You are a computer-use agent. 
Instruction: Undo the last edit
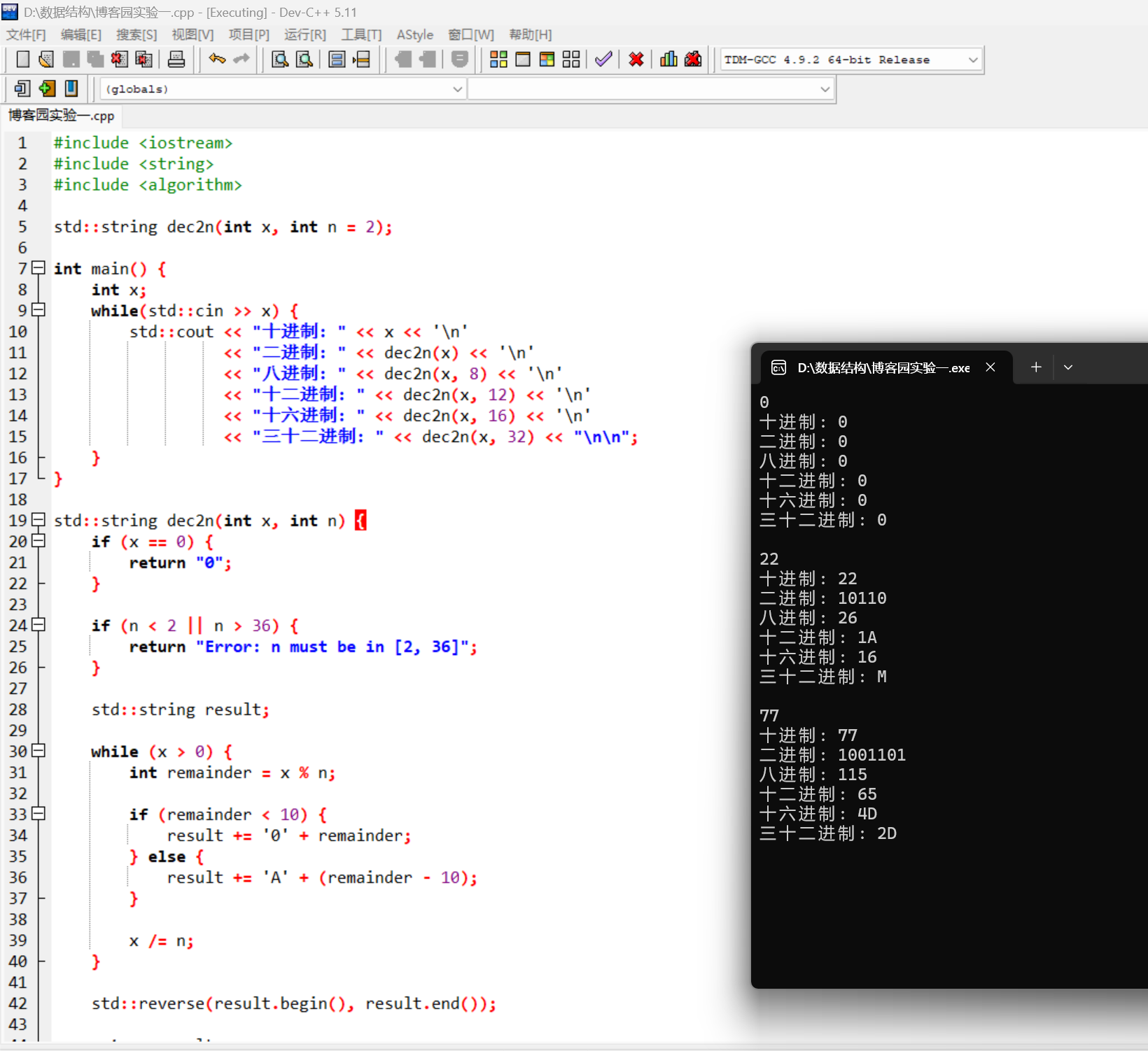point(217,59)
